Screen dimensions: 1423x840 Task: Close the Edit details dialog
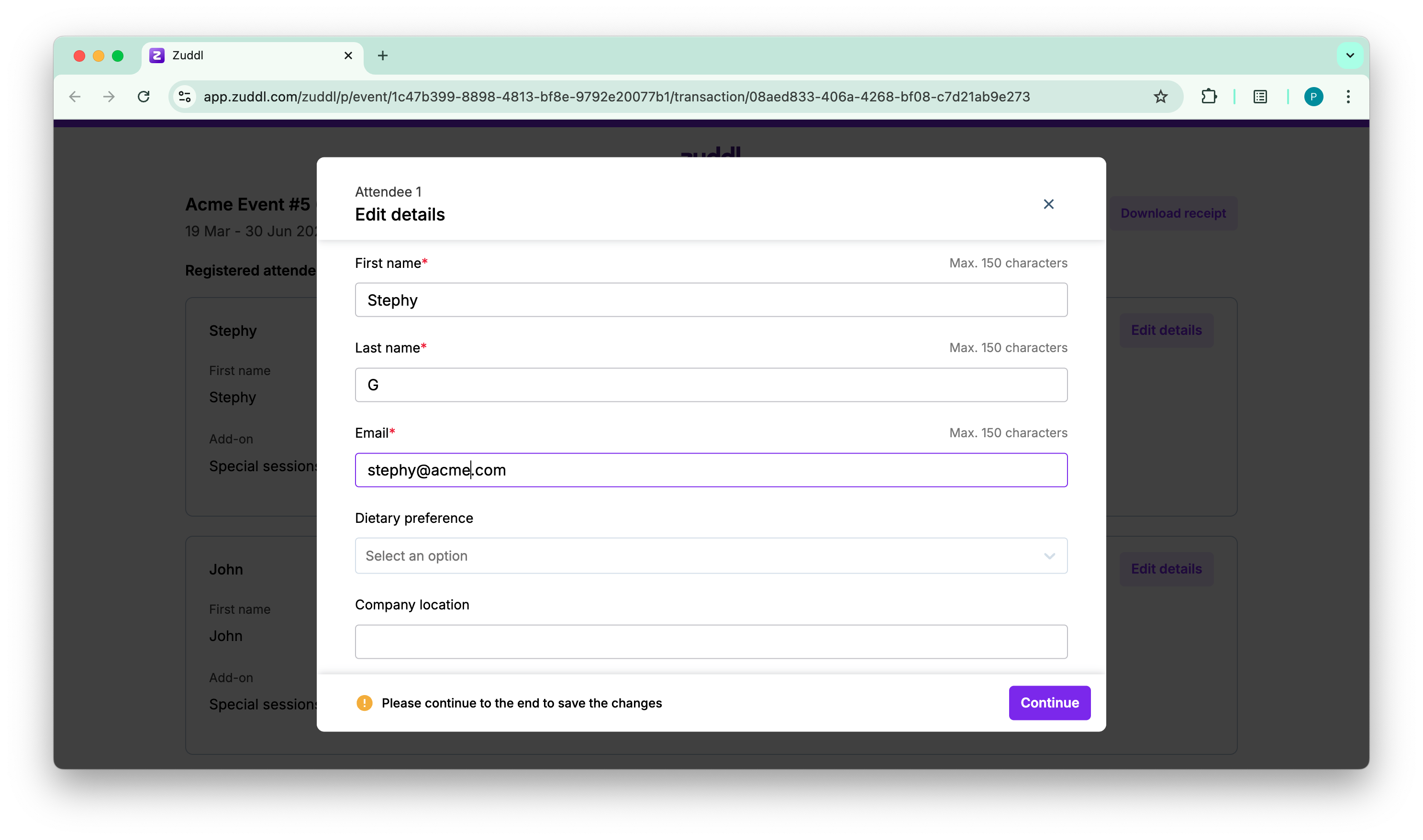pyautogui.click(x=1048, y=204)
